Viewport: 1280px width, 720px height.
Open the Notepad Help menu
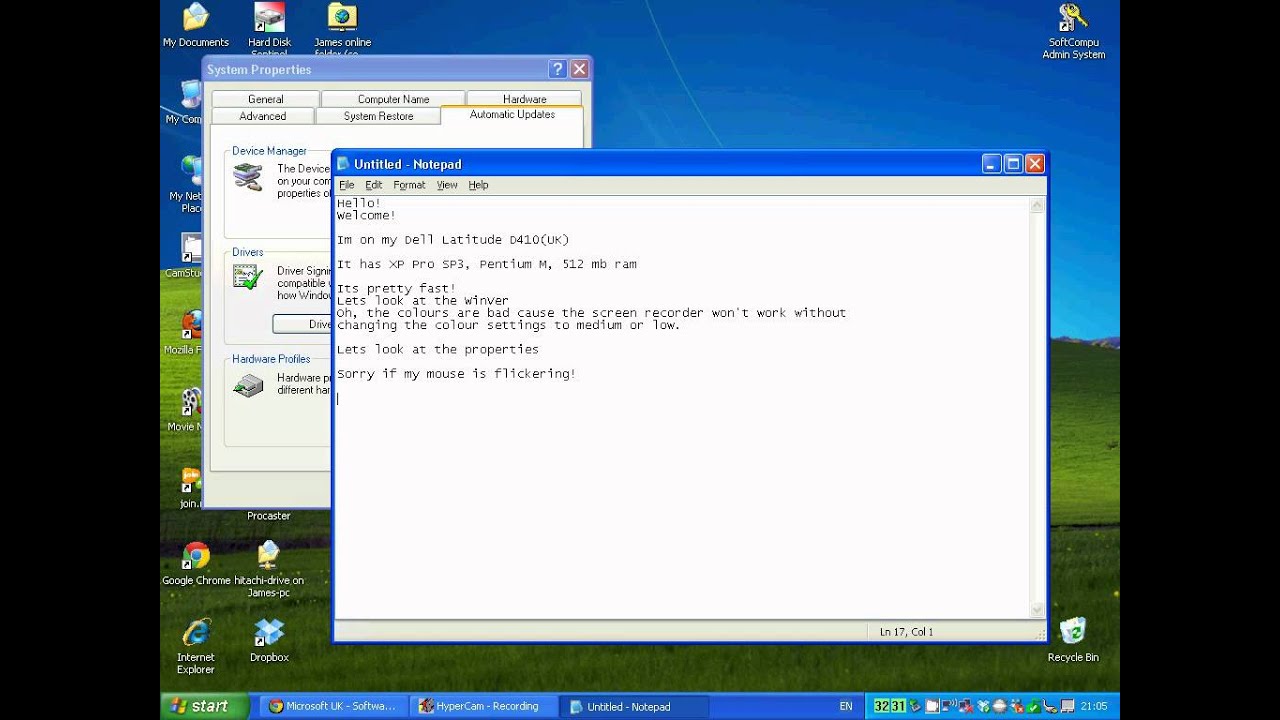pos(478,185)
